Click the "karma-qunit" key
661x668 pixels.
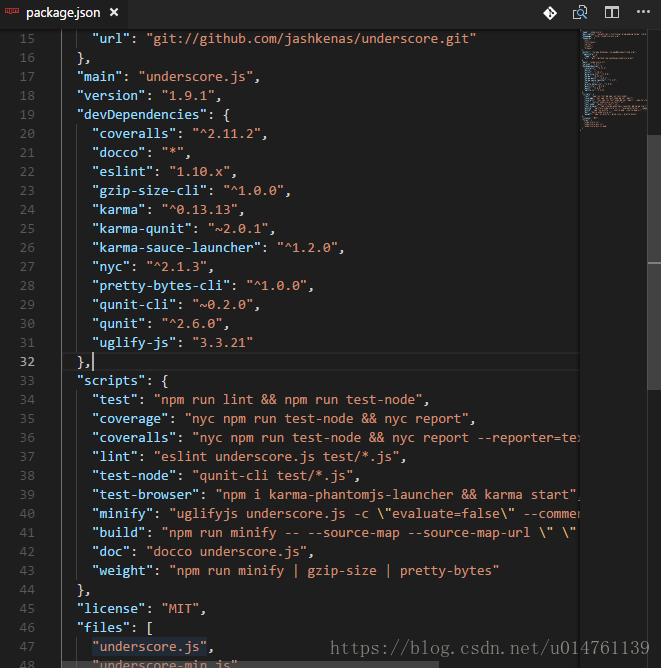[142, 229]
